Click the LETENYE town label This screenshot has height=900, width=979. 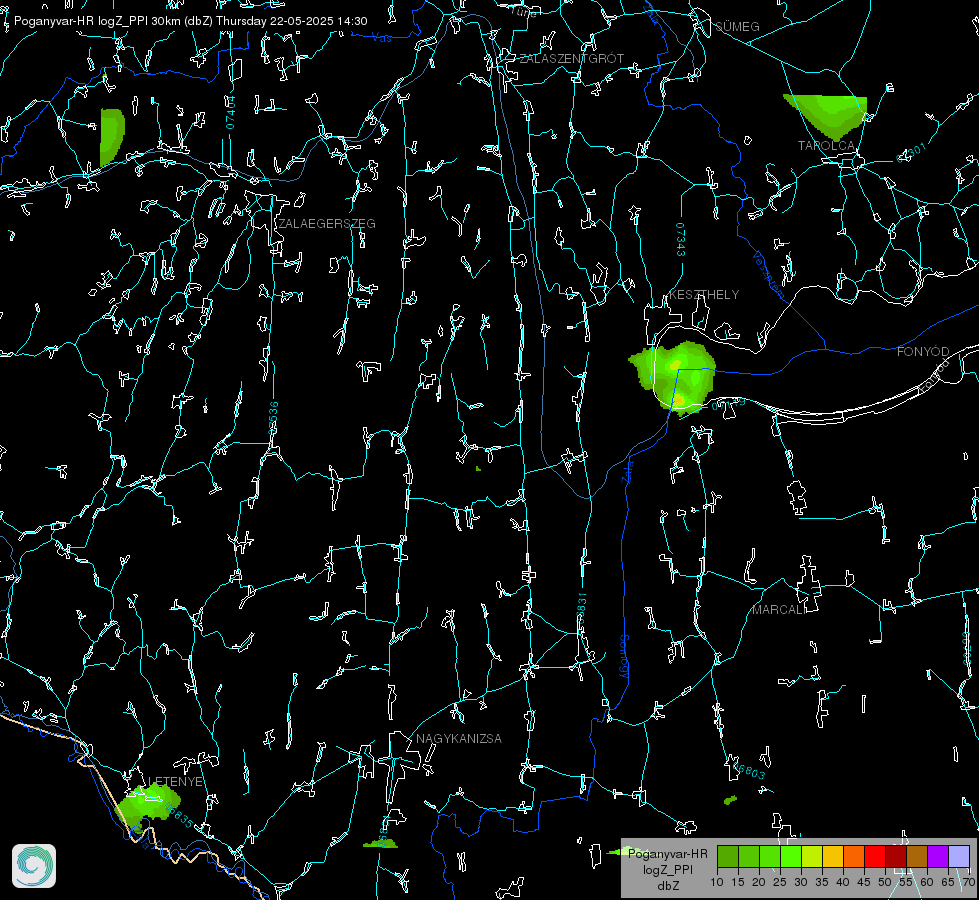pos(175,781)
